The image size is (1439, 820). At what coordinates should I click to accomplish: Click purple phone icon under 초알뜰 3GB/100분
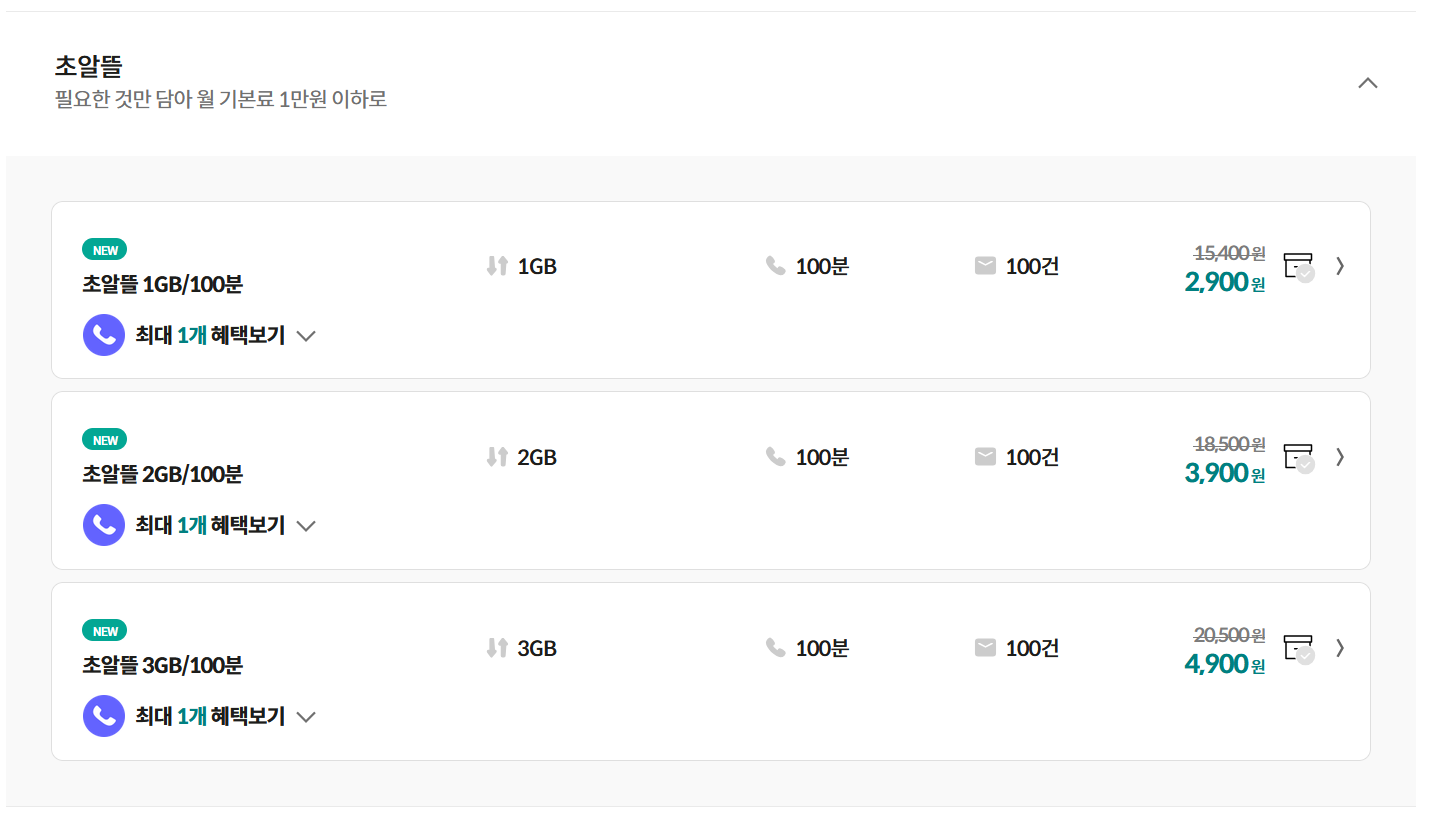pos(104,716)
